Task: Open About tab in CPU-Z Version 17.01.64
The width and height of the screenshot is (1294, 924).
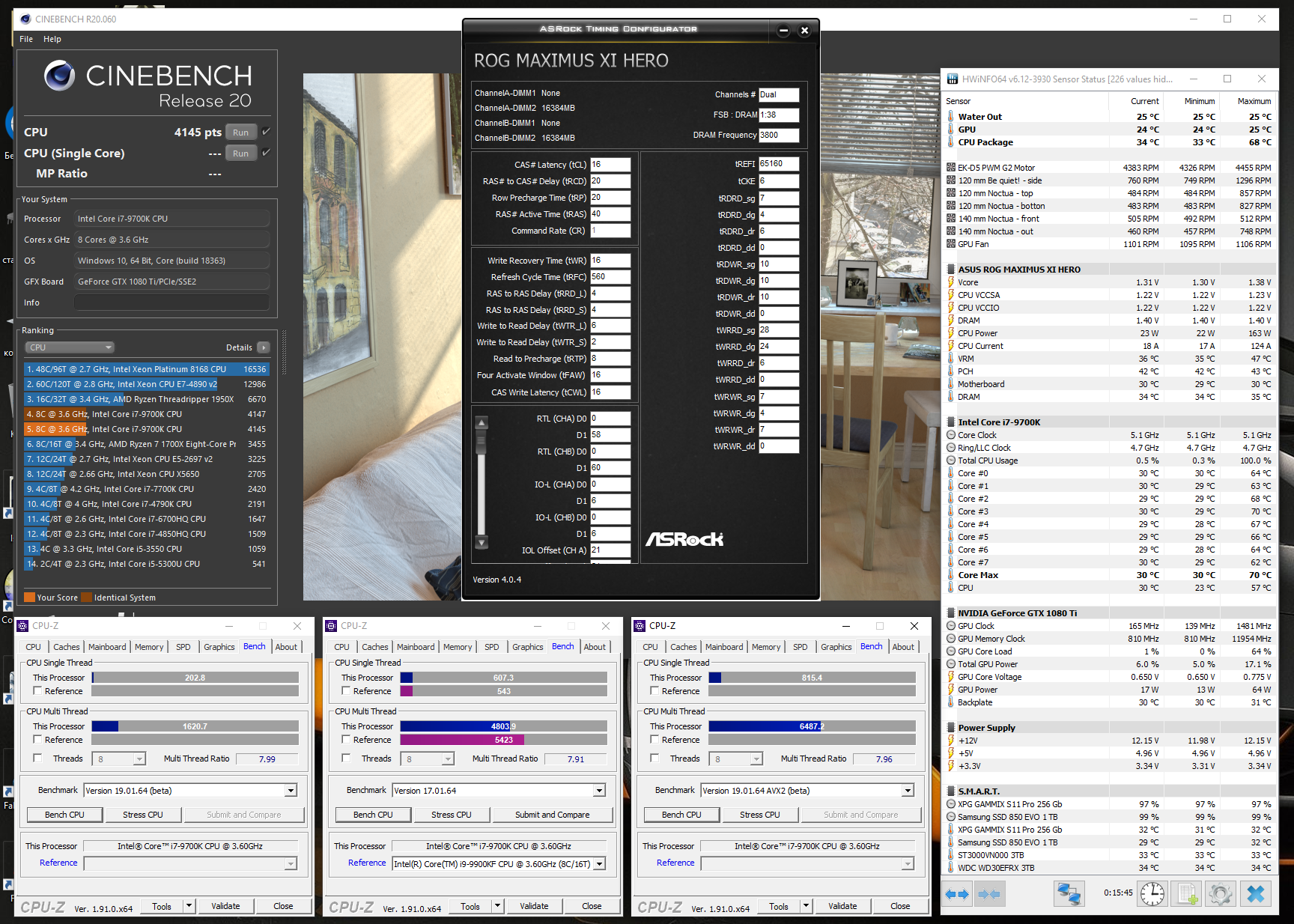Action: click(595, 647)
